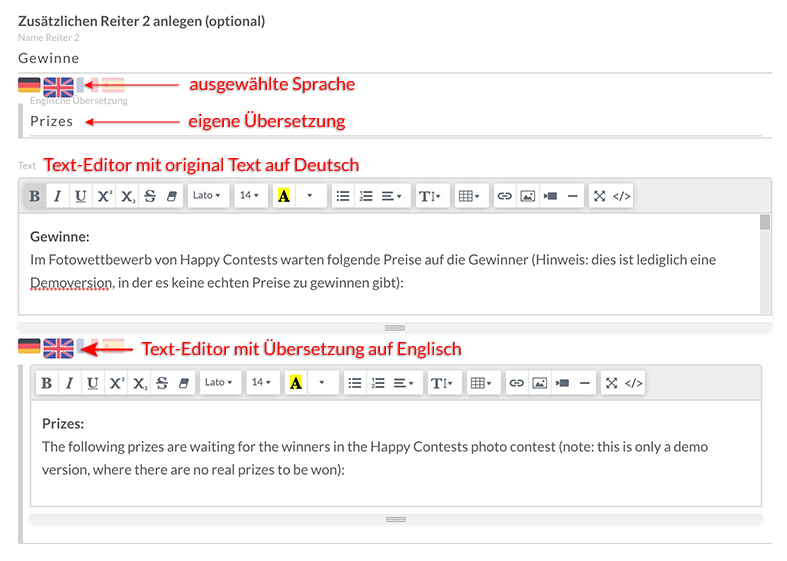Toggle fullscreen in English translation editor
The width and height of the screenshot is (787, 561).
[x=611, y=383]
